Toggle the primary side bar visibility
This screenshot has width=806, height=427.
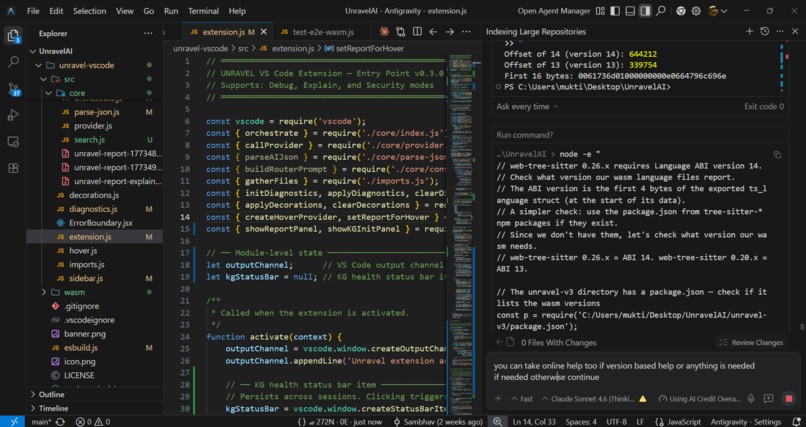tap(615, 11)
